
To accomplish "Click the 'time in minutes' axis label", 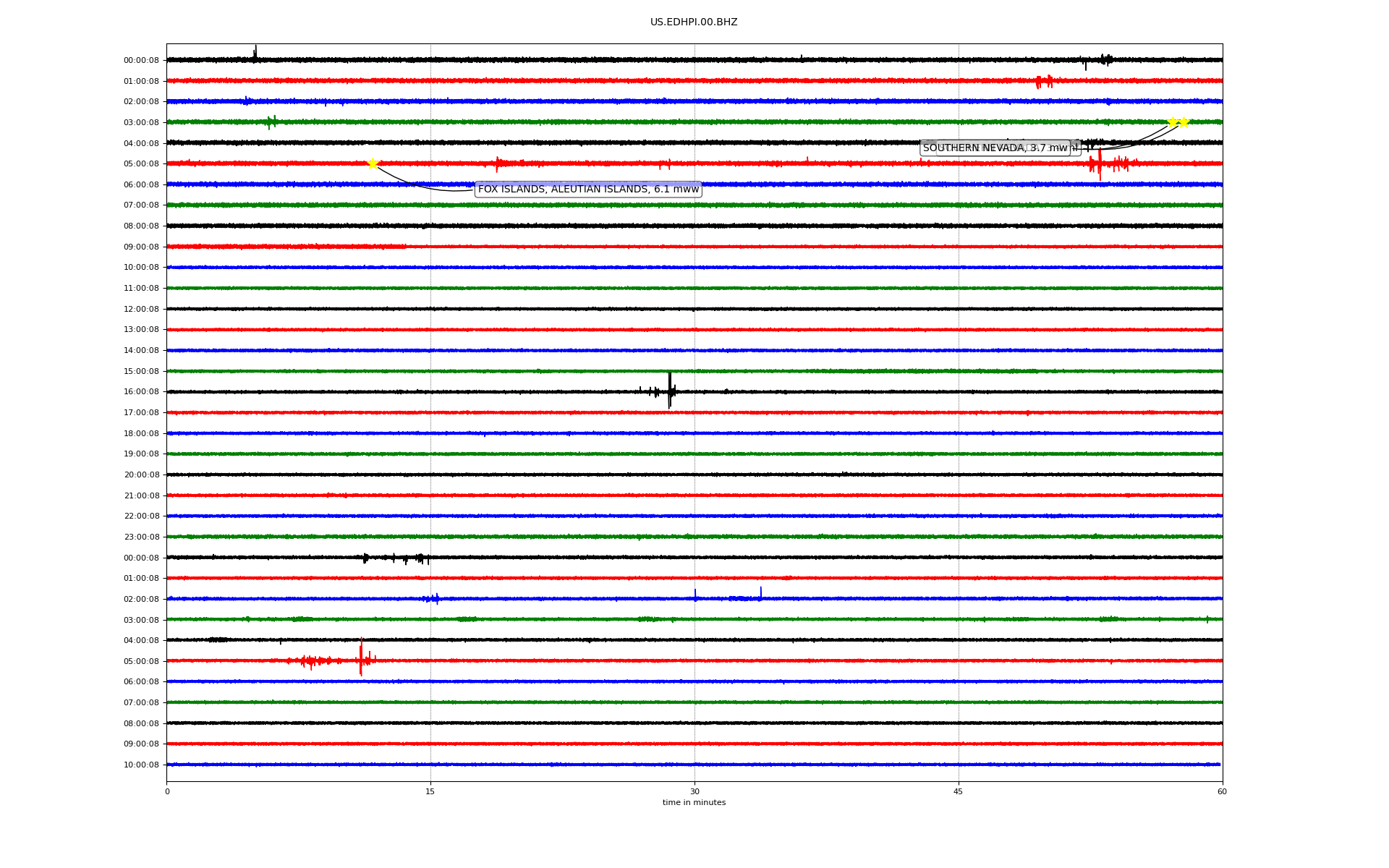I will coord(694,803).
